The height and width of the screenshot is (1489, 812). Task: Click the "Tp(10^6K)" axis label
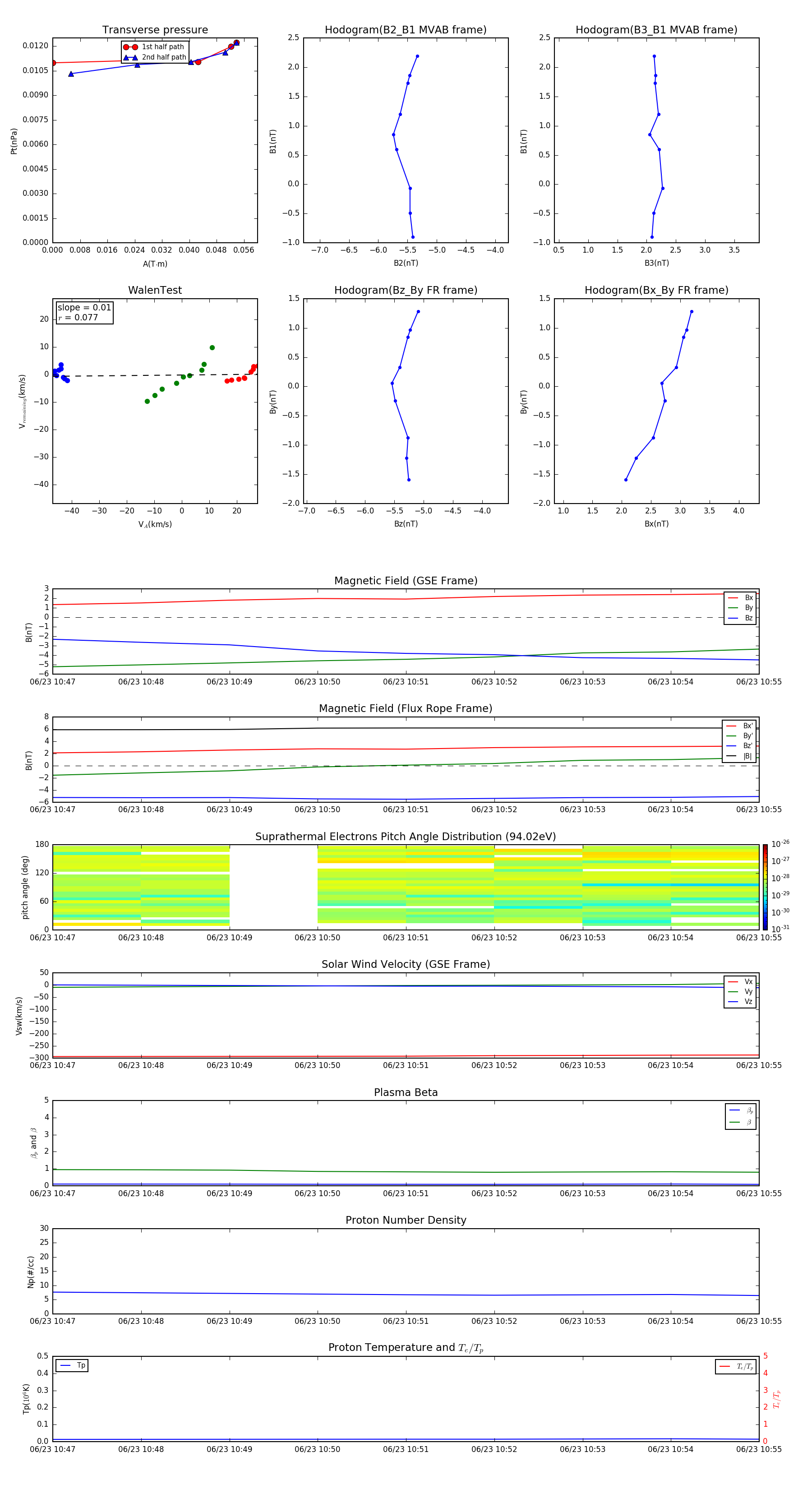click(x=26, y=1399)
